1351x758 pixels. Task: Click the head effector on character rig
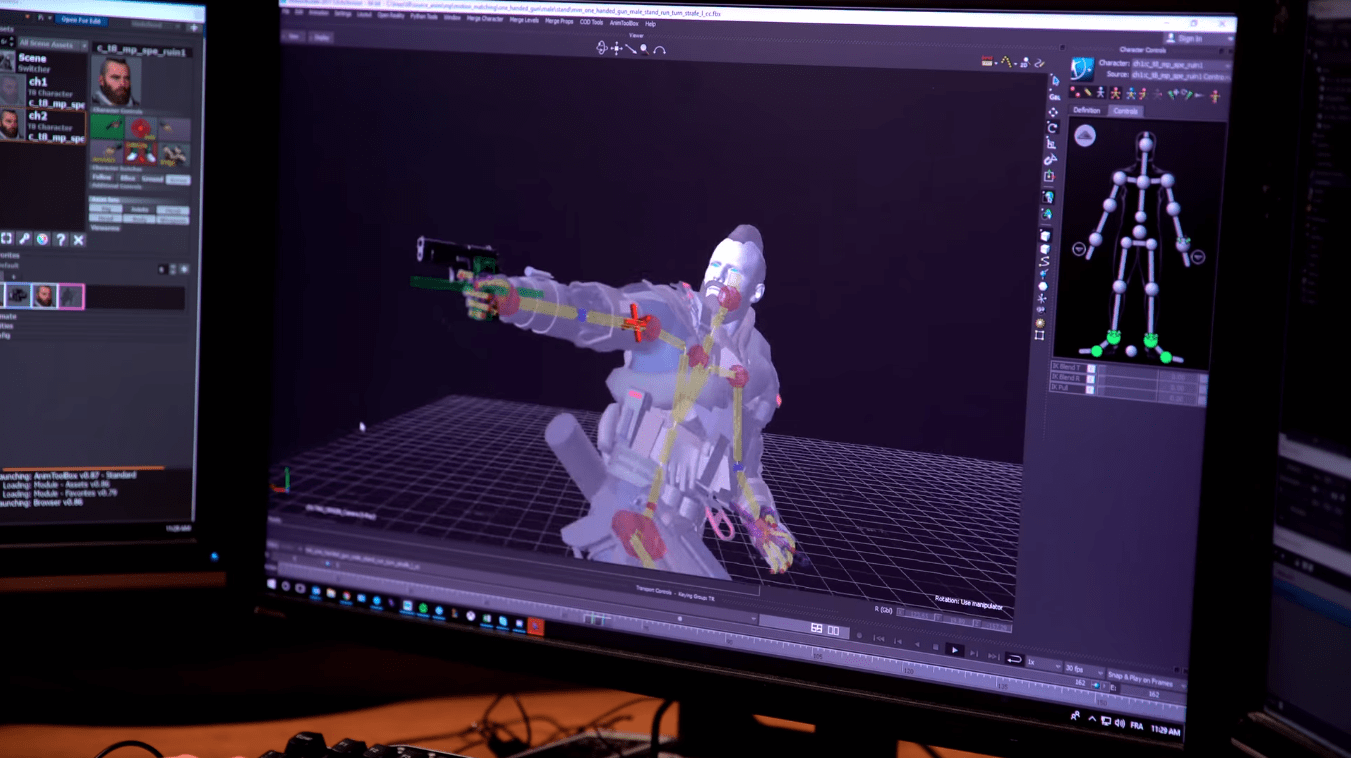[x=1146, y=144]
